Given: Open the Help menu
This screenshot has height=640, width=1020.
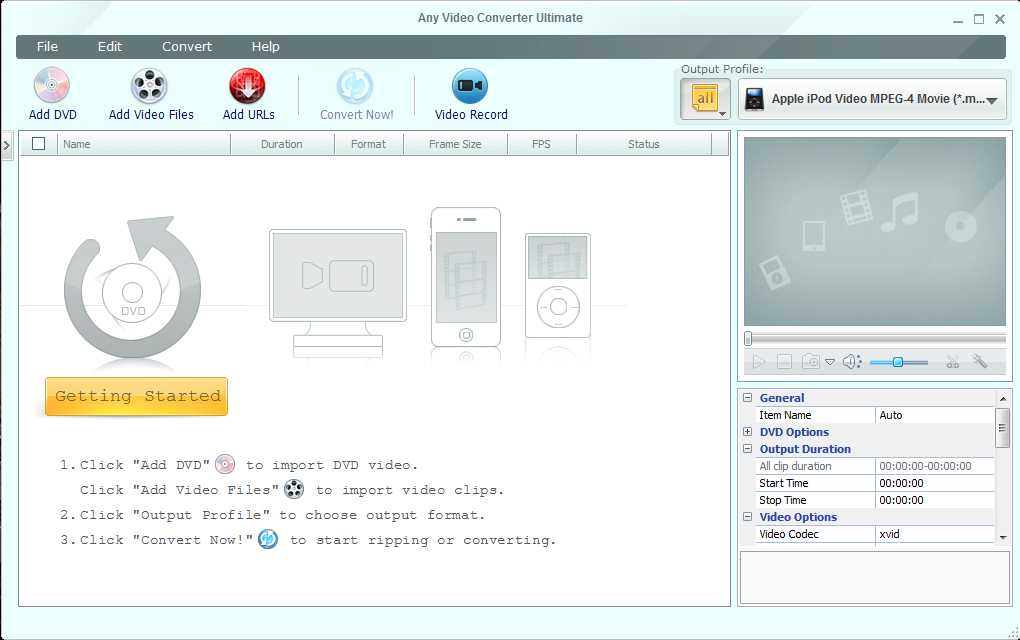Looking at the screenshot, I should (x=265, y=46).
